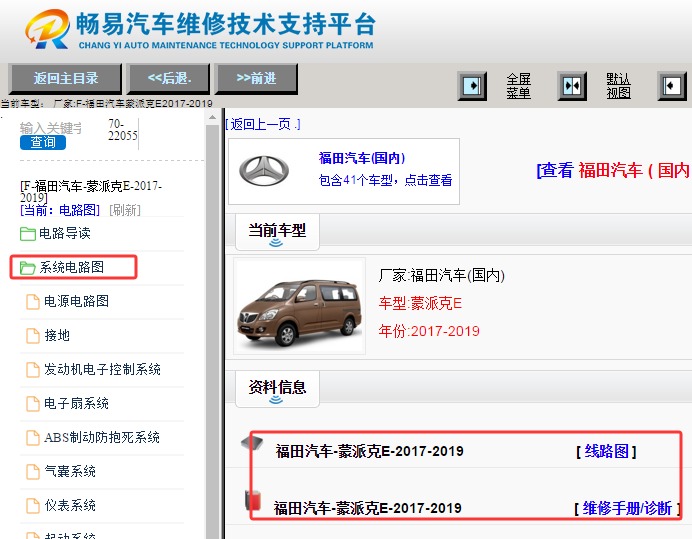Open 气囊系统 document
692x539 pixels.
[x=70, y=471]
